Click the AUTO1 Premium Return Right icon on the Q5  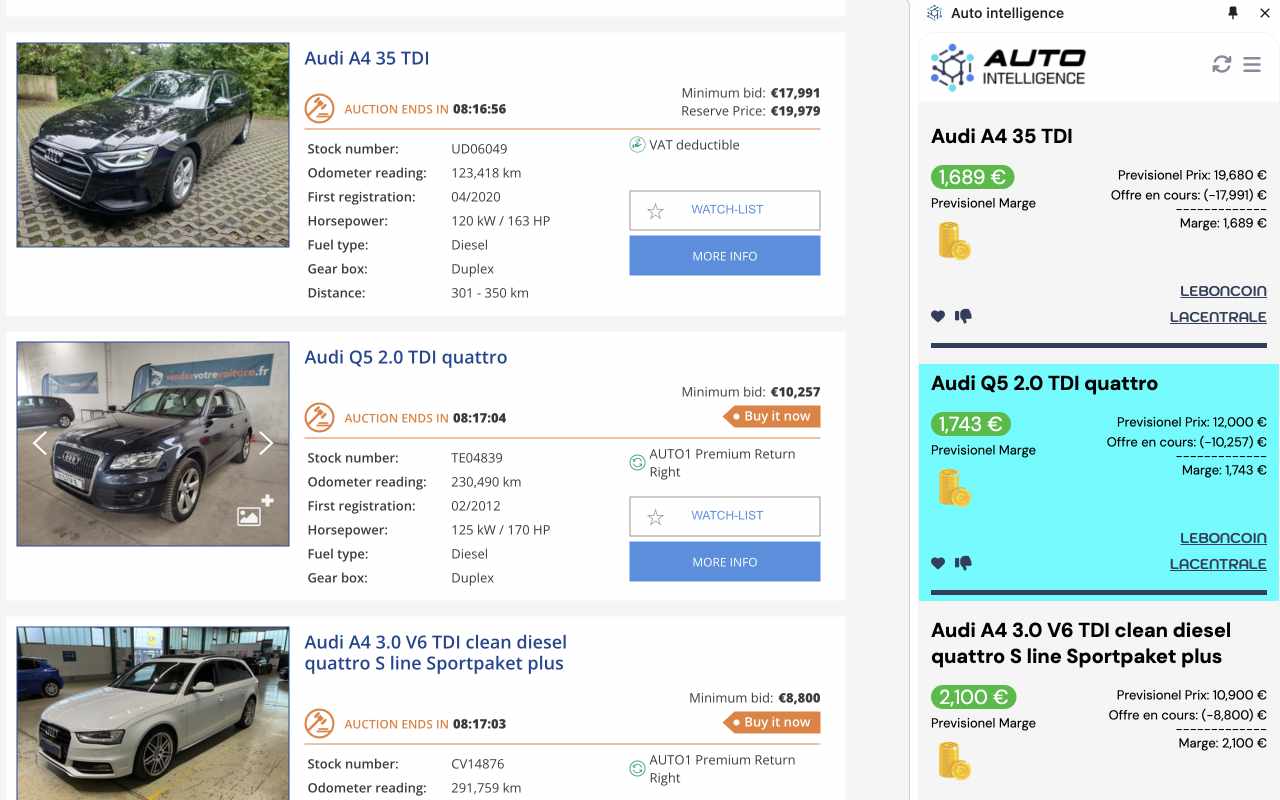pyautogui.click(x=636, y=462)
